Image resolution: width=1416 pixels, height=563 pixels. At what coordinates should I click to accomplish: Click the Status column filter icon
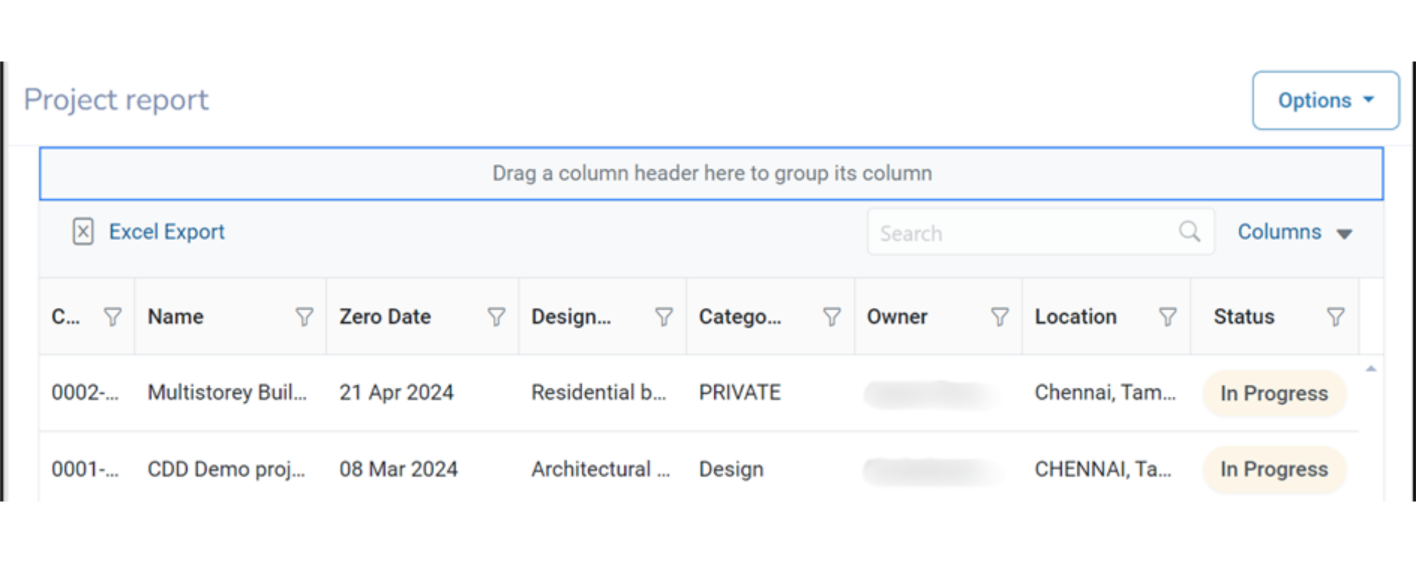[x=1335, y=317]
